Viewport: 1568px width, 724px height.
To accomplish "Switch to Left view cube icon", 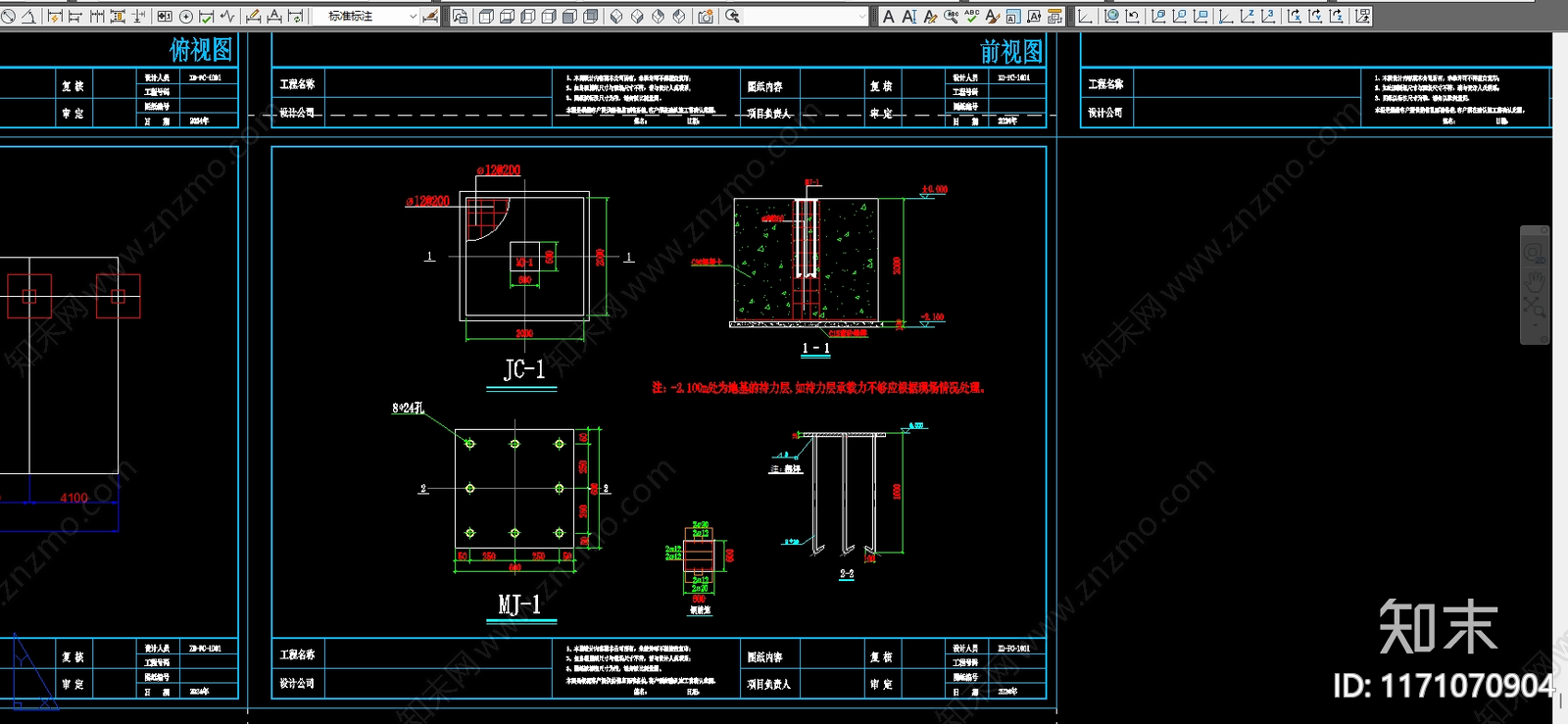I will [527, 17].
